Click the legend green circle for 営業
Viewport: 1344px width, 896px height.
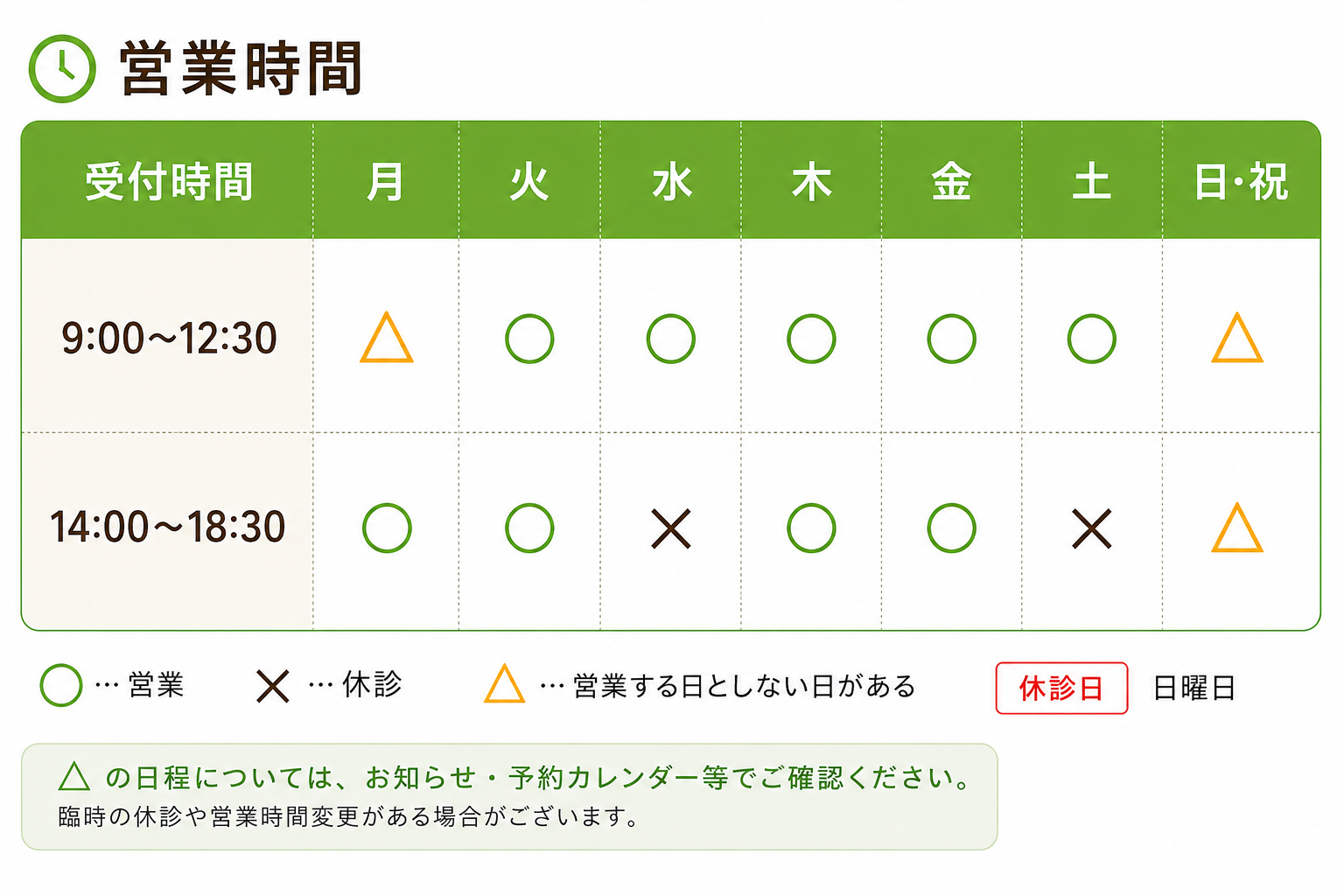pyautogui.click(x=61, y=685)
